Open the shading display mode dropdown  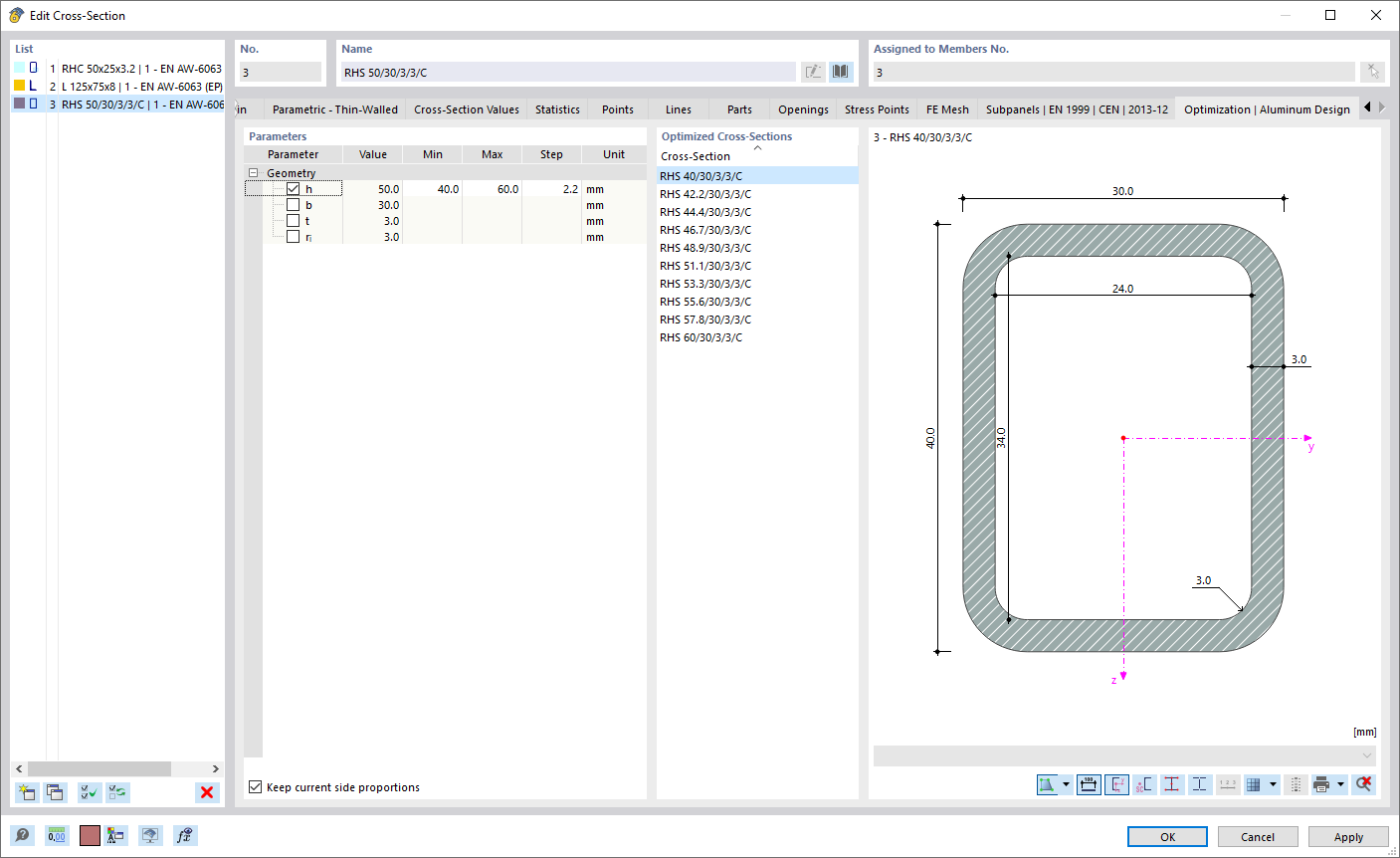1066,784
